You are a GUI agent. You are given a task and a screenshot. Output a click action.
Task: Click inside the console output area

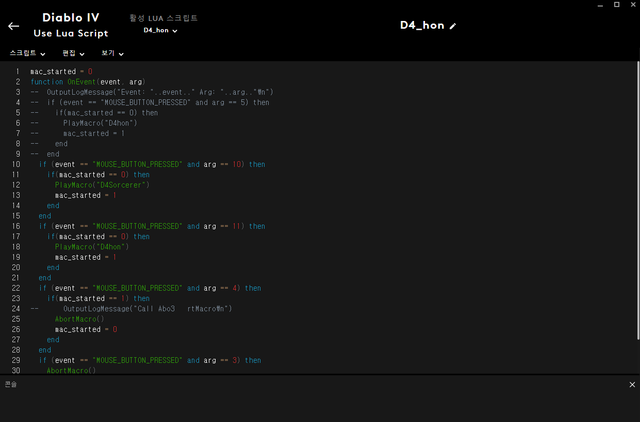point(320,406)
